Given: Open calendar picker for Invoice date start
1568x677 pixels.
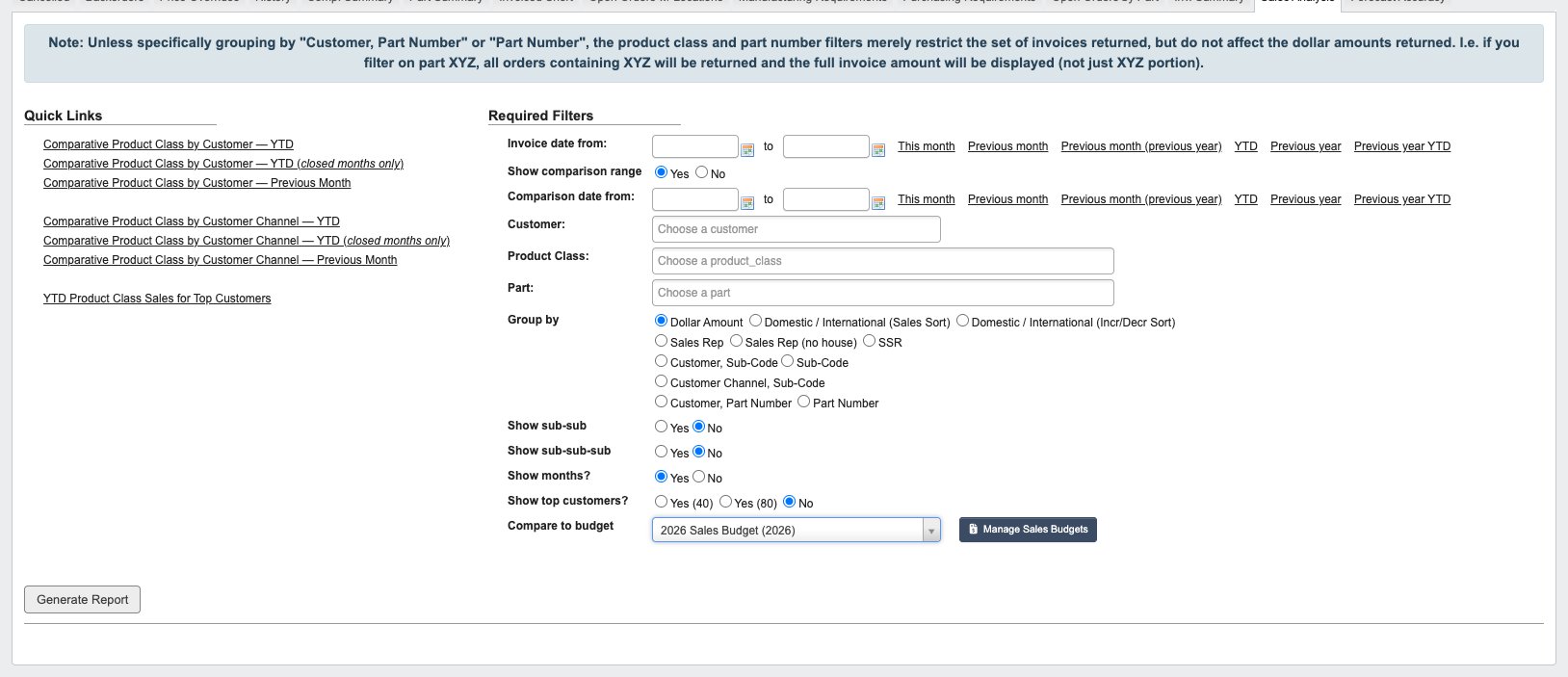Looking at the screenshot, I should [x=747, y=149].
